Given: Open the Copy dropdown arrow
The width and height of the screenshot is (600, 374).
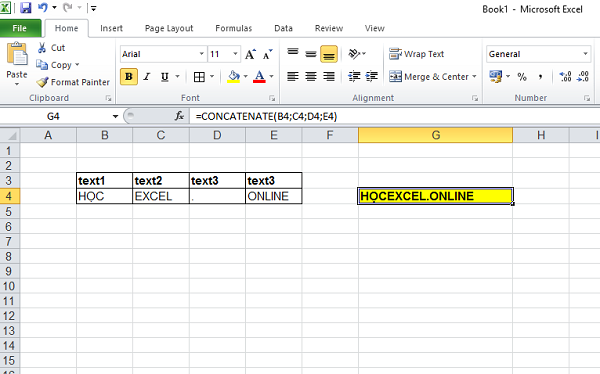Looking at the screenshot, I should pyautogui.click(x=77, y=65).
